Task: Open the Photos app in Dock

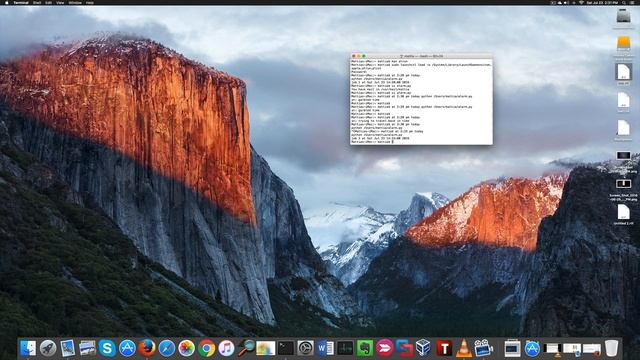Action: (x=186, y=348)
